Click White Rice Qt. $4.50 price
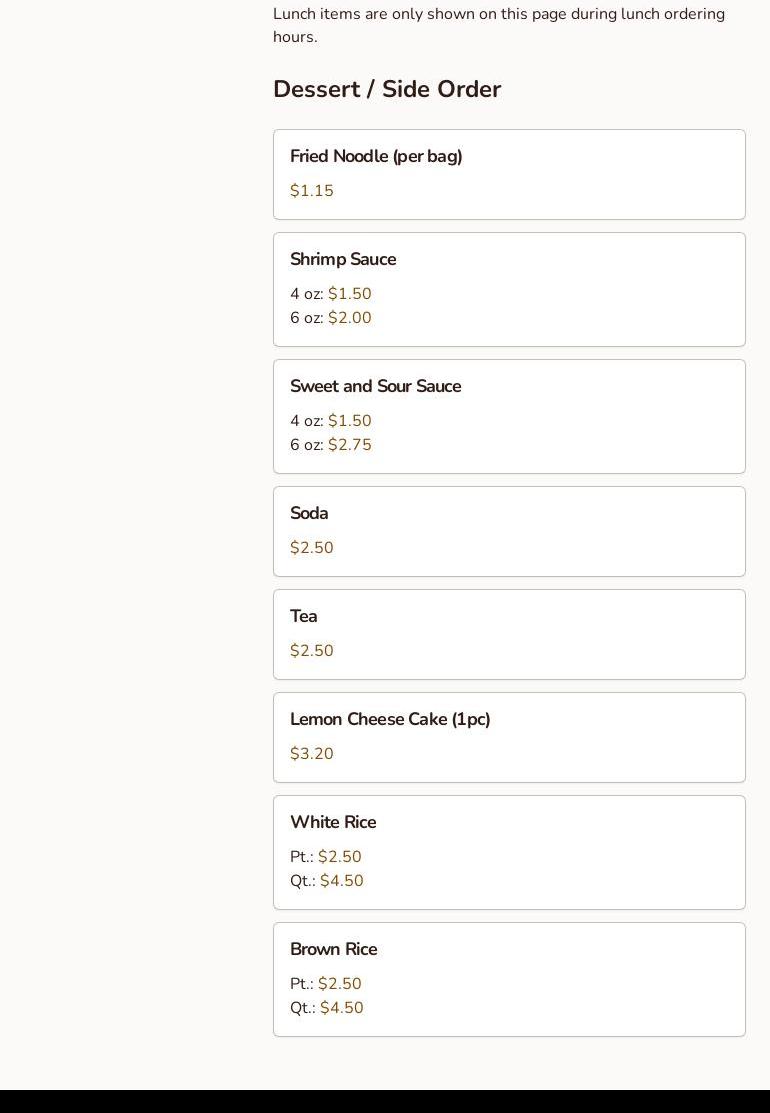Viewport: 770px width, 1113px height. (x=341, y=881)
